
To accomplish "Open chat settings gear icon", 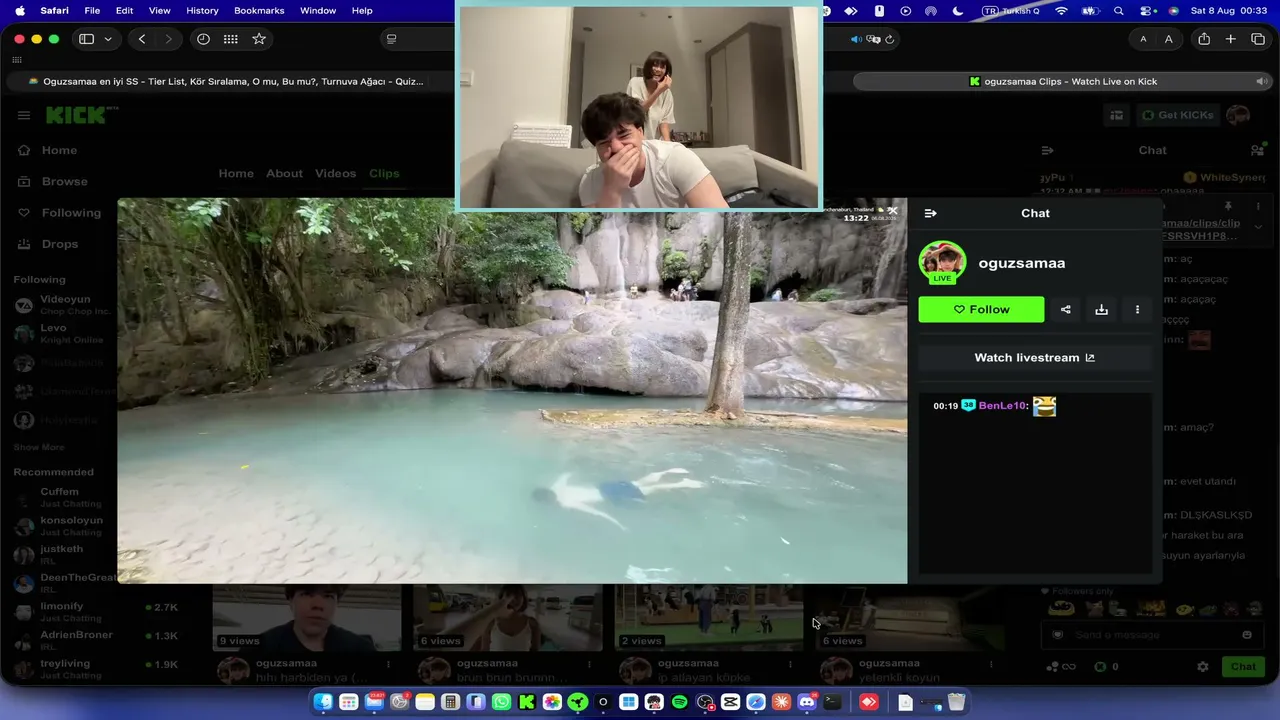I will [x=1203, y=667].
